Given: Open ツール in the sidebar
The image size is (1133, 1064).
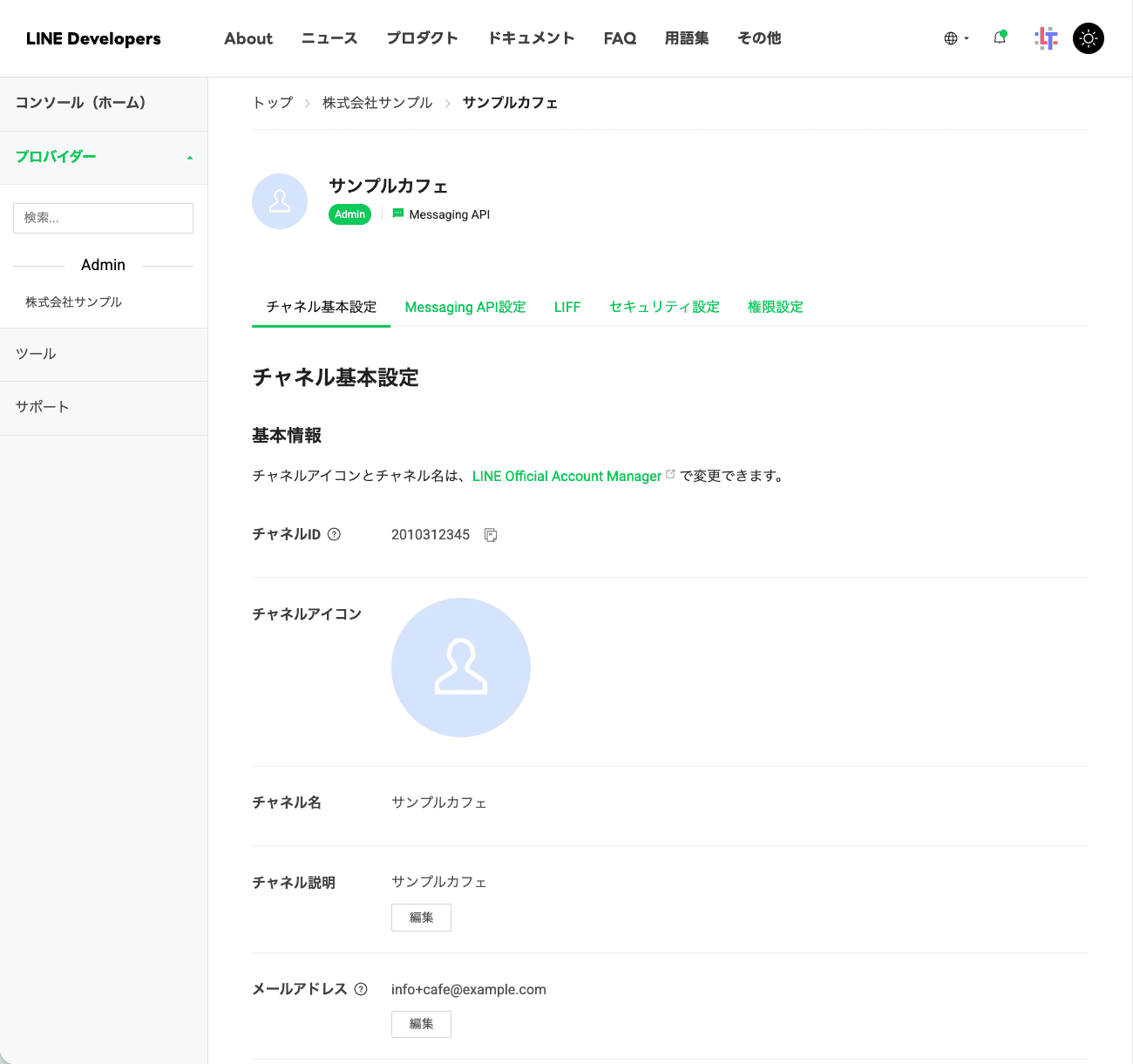Looking at the screenshot, I should click(104, 355).
